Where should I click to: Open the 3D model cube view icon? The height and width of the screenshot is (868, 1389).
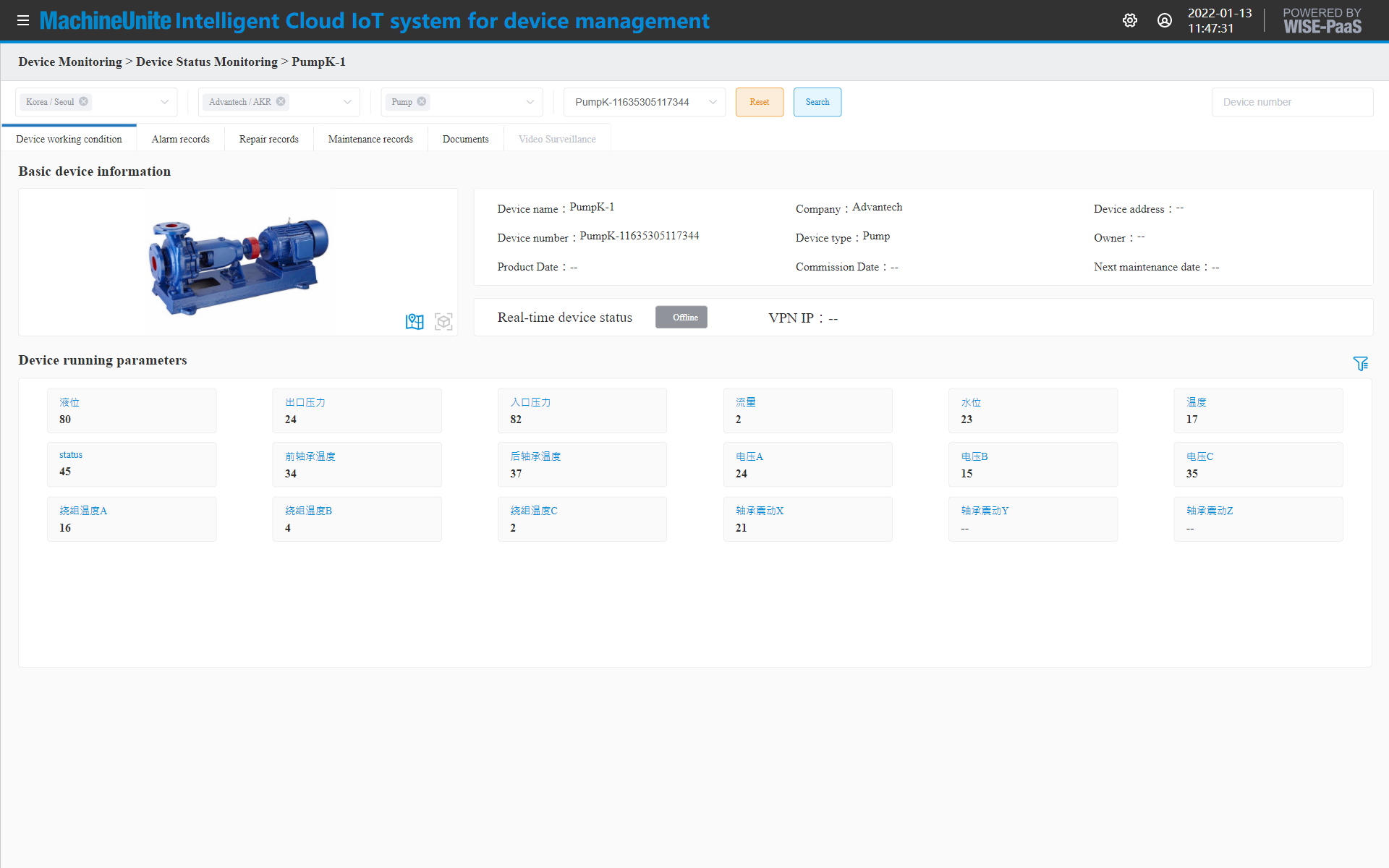tap(443, 321)
